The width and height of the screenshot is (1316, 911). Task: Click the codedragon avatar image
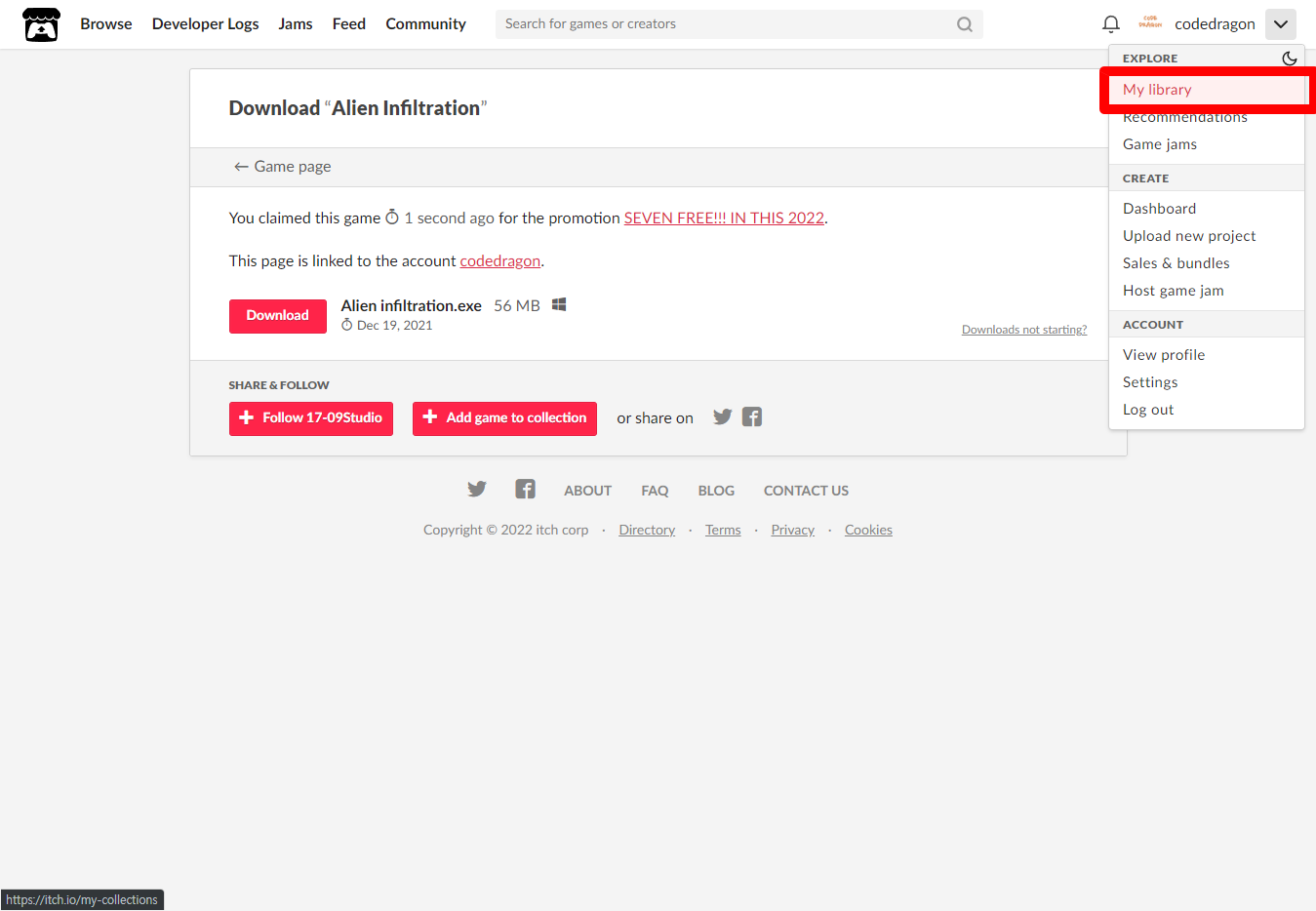tap(1150, 23)
